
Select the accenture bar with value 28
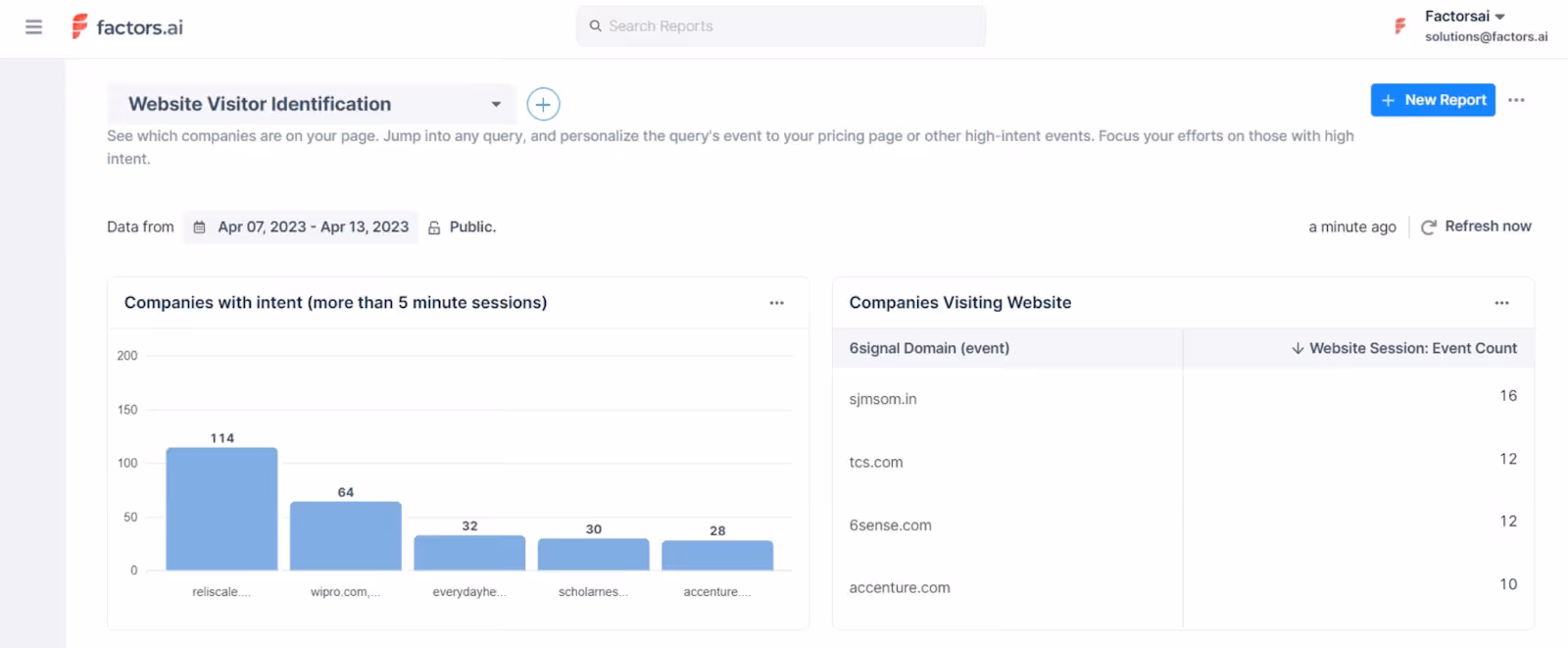click(x=717, y=555)
